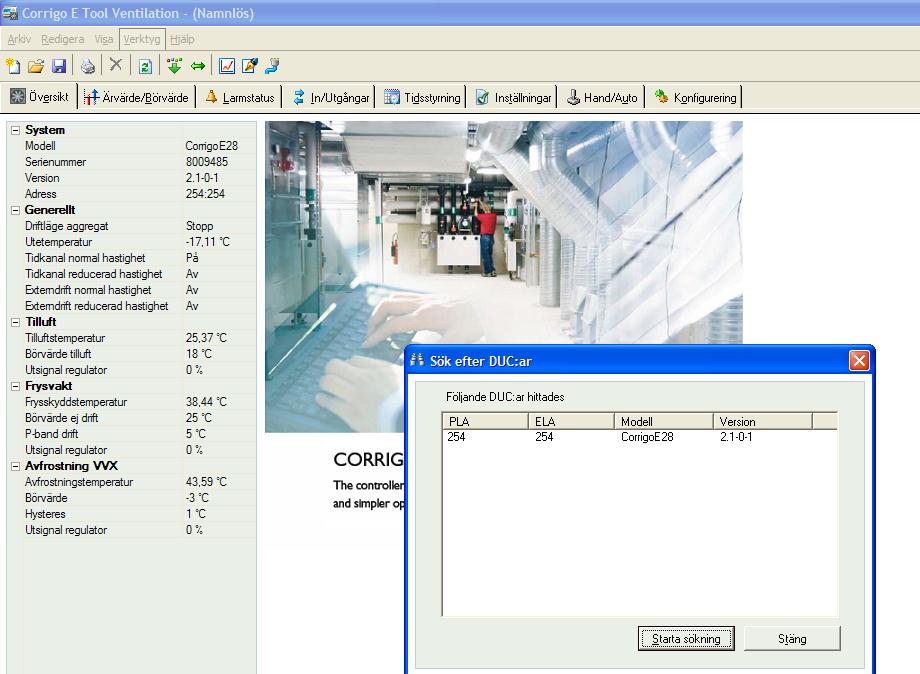Image resolution: width=920 pixels, height=674 pixels.
Task: Open the Hjälp menu
Action: tap(182, 39)
